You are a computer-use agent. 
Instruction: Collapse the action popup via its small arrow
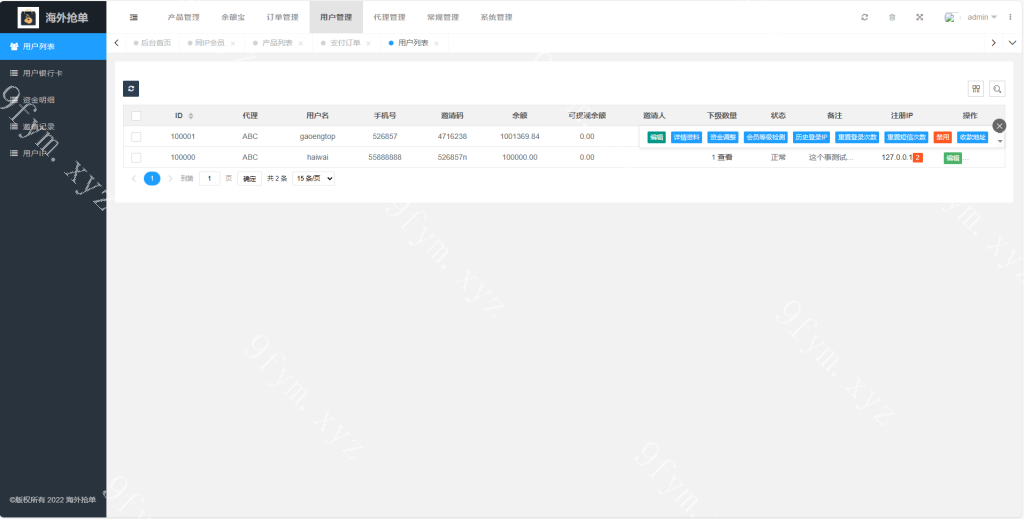pyautogui.click(x=1000, y=140)
